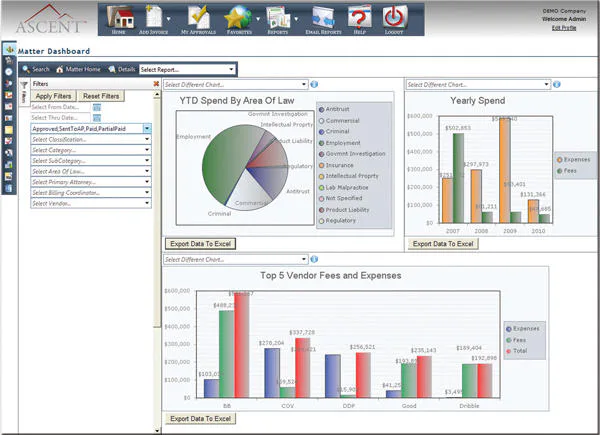Click the Select Thru Date field

[x=60, y=117]
